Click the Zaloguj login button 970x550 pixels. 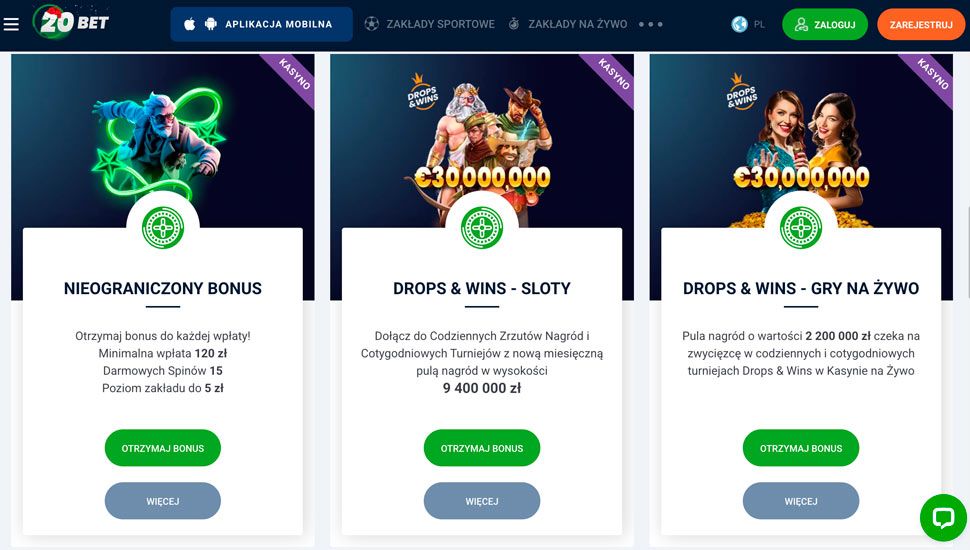pos(825,25)
